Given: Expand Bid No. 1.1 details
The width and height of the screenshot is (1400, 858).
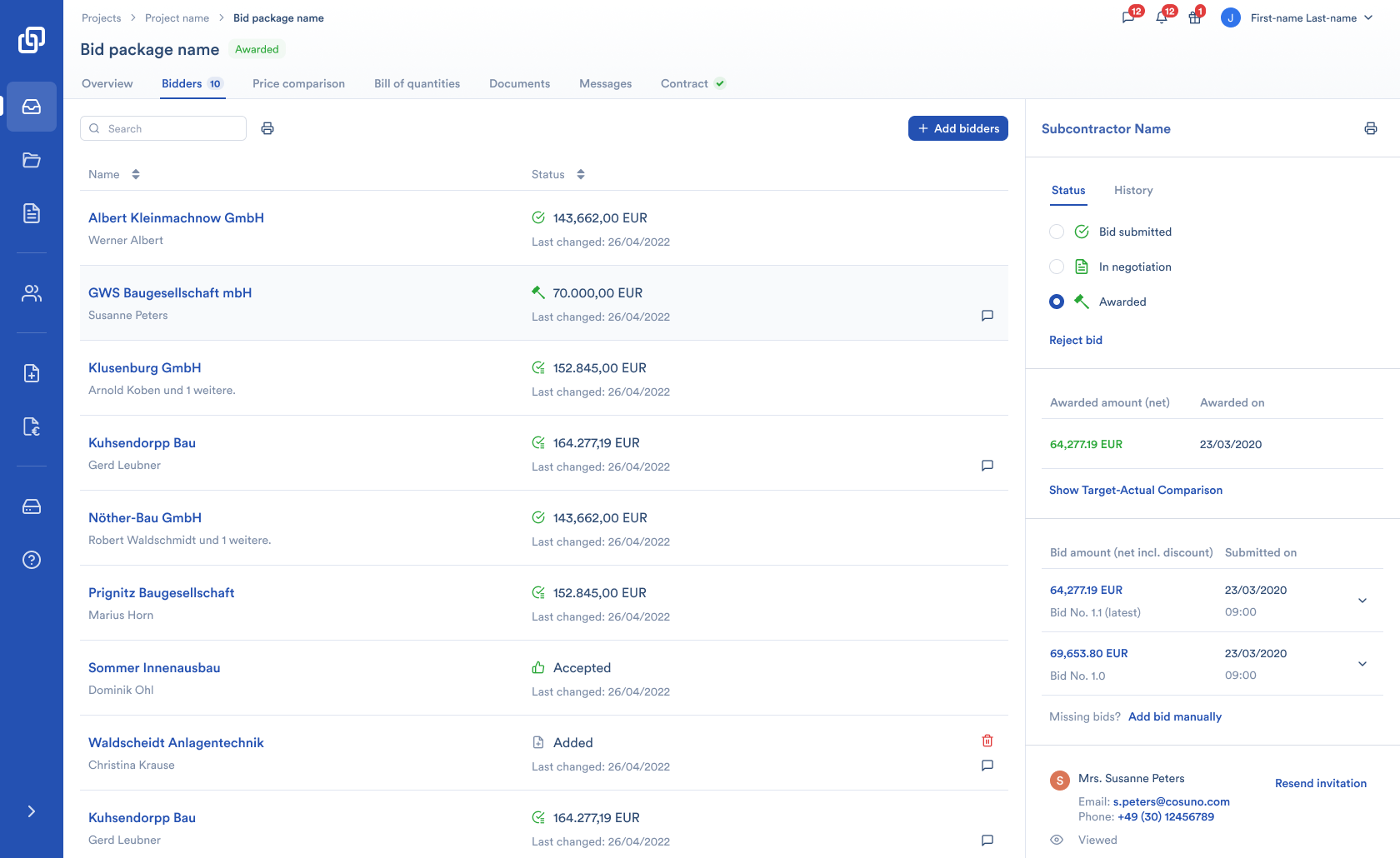Looking at the screenshot, I should 1362,601.
